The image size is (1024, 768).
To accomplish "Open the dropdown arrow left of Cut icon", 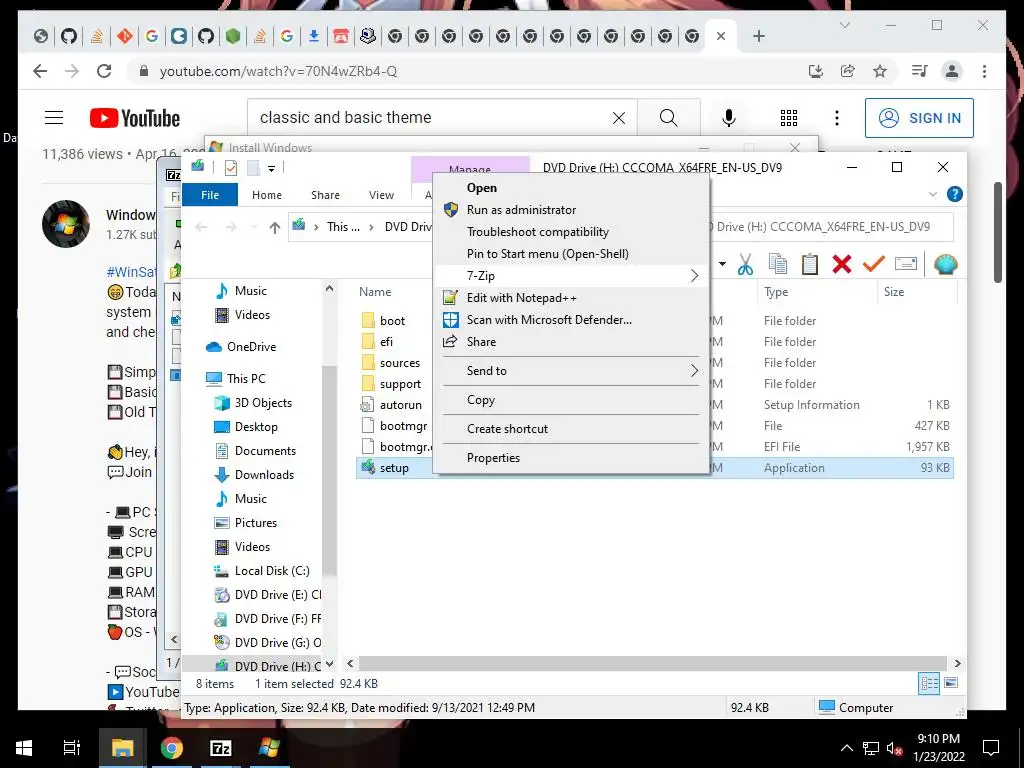I will click(x=722, y=264).
